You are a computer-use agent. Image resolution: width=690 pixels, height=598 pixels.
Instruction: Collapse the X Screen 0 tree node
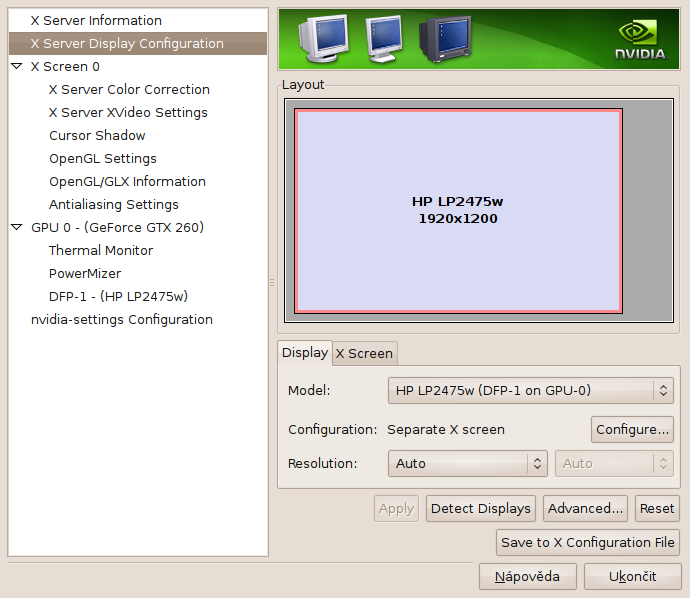click(16, 66)
